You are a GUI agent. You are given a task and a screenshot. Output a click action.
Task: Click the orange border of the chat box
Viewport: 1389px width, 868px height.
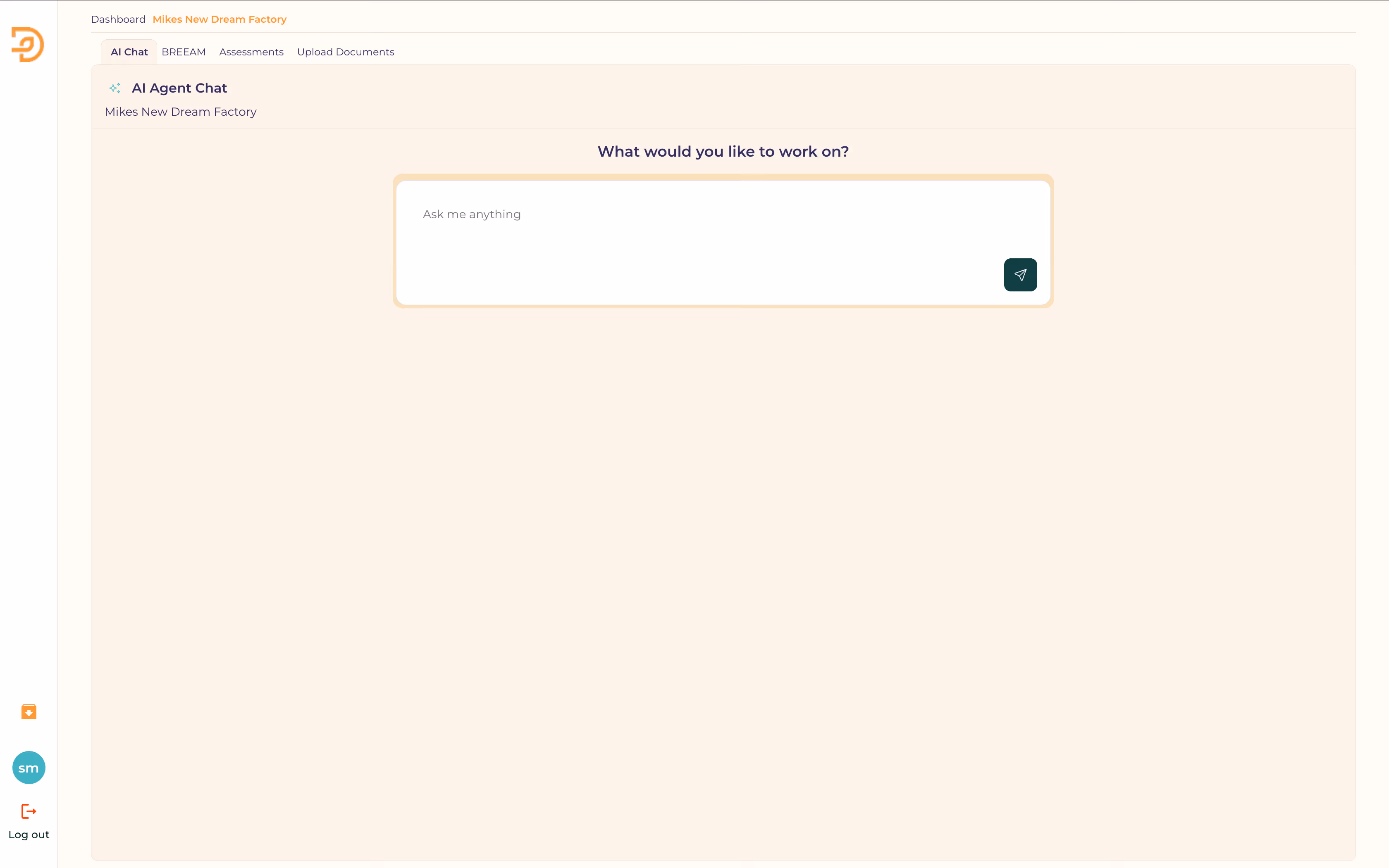723,177
